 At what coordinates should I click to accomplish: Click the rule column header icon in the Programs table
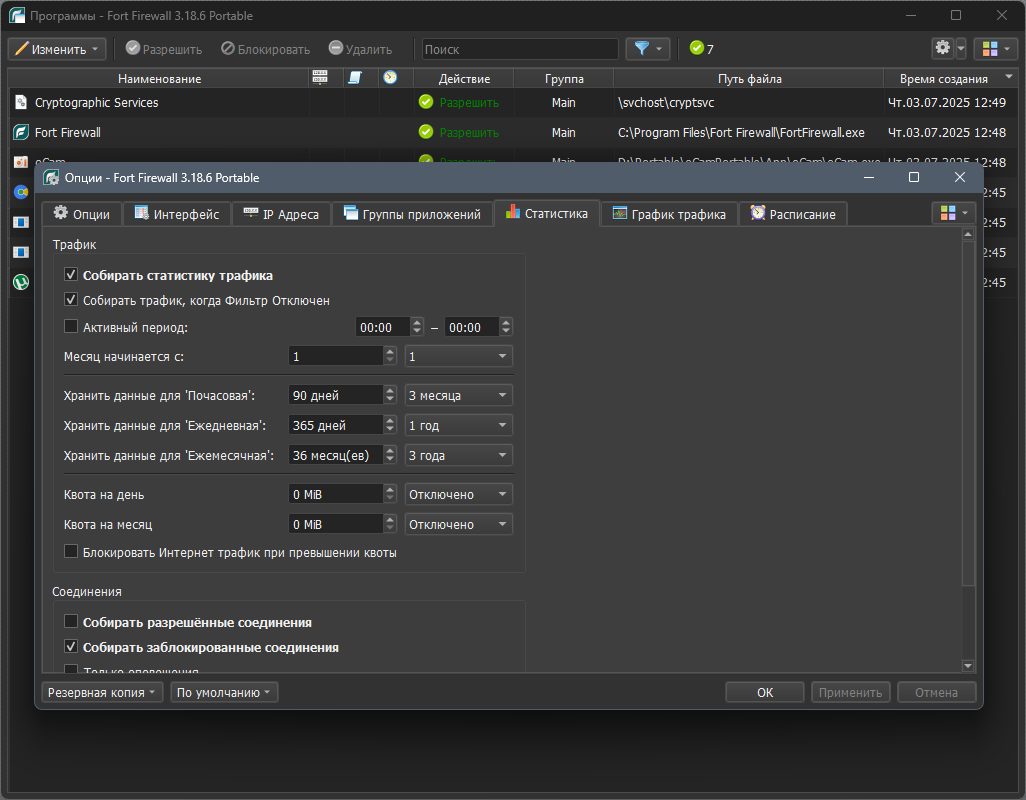pos(355,78)
